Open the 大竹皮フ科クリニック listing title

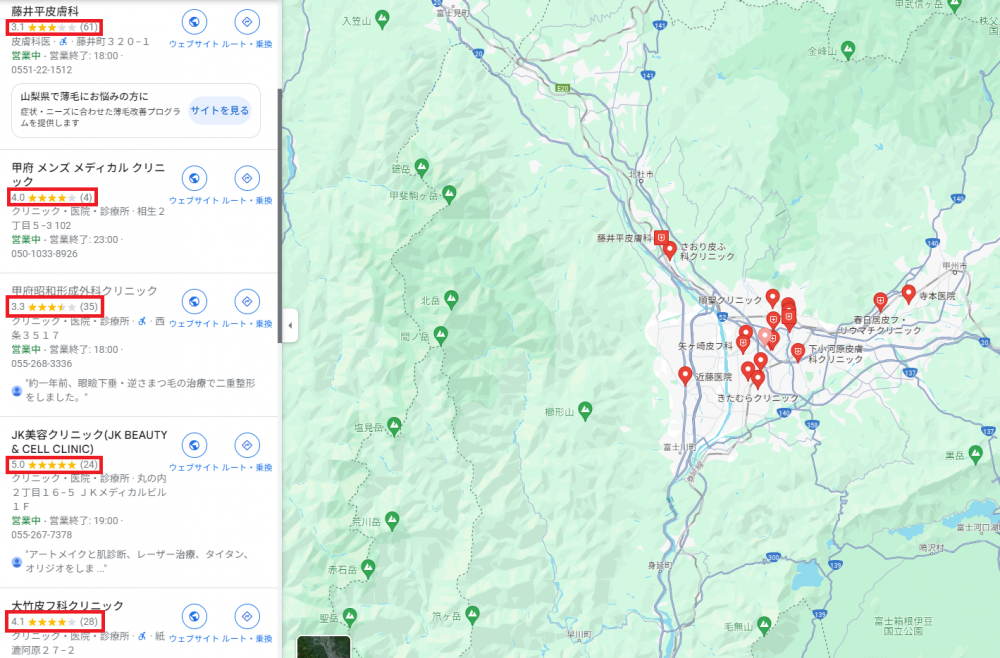click(68, 604)
